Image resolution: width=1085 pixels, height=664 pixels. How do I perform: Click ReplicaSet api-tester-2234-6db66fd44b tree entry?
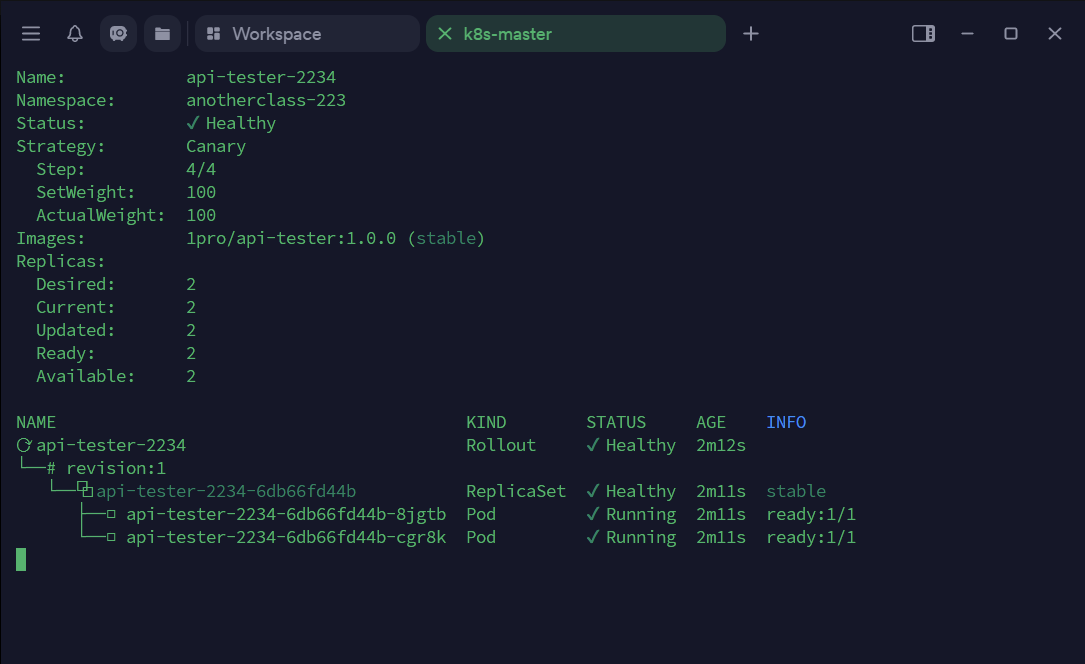point(226,491)
